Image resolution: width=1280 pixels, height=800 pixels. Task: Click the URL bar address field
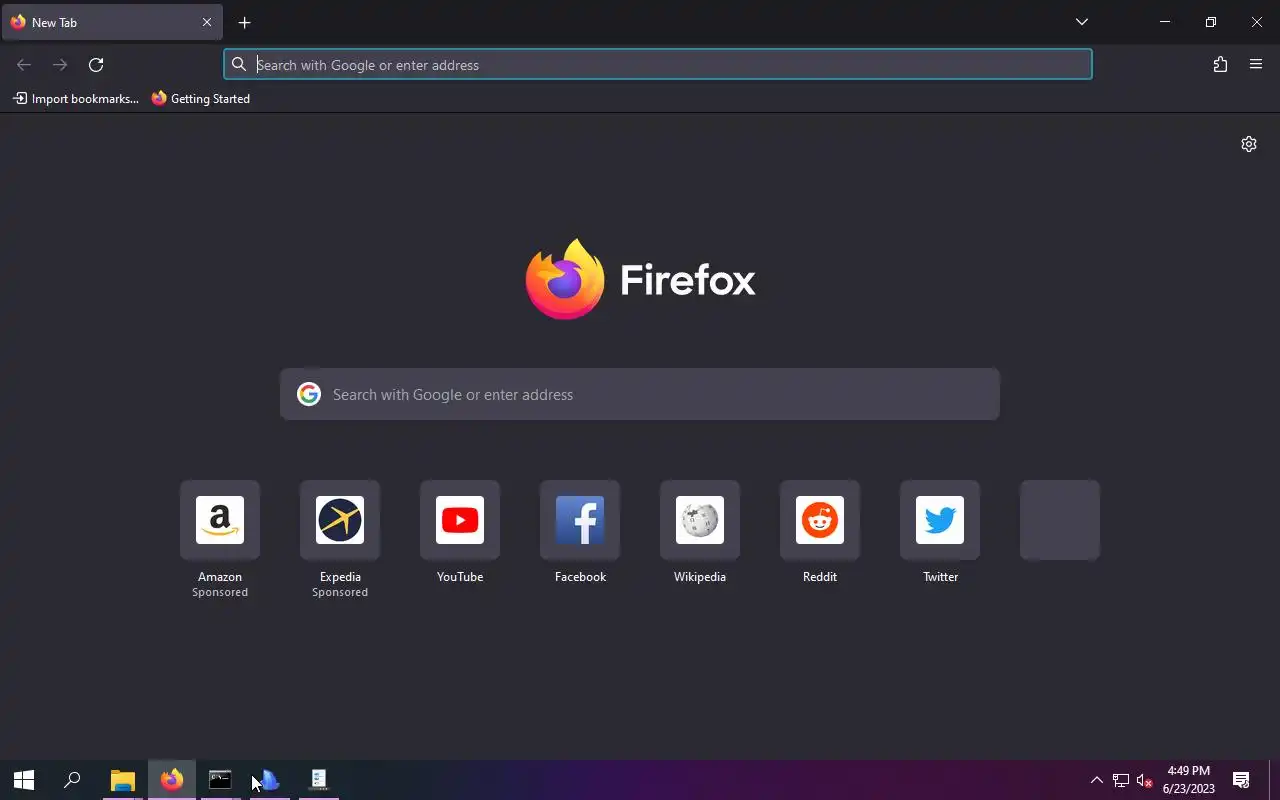(x=657, y=65)
